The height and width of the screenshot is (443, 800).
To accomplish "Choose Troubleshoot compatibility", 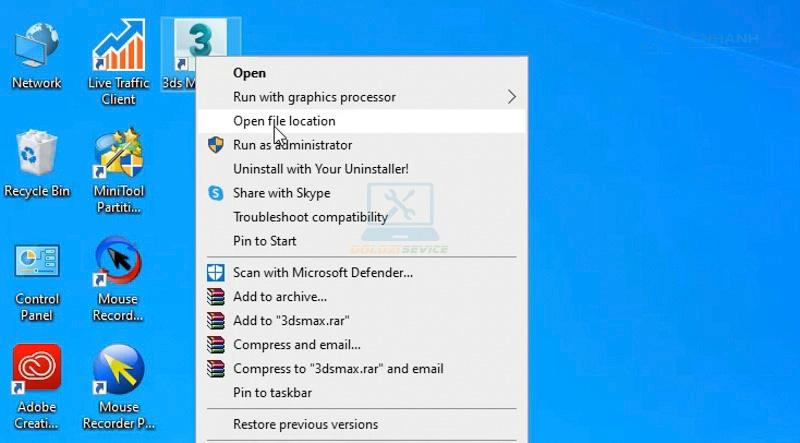I will pyautogui.click(x=361, y=217).
